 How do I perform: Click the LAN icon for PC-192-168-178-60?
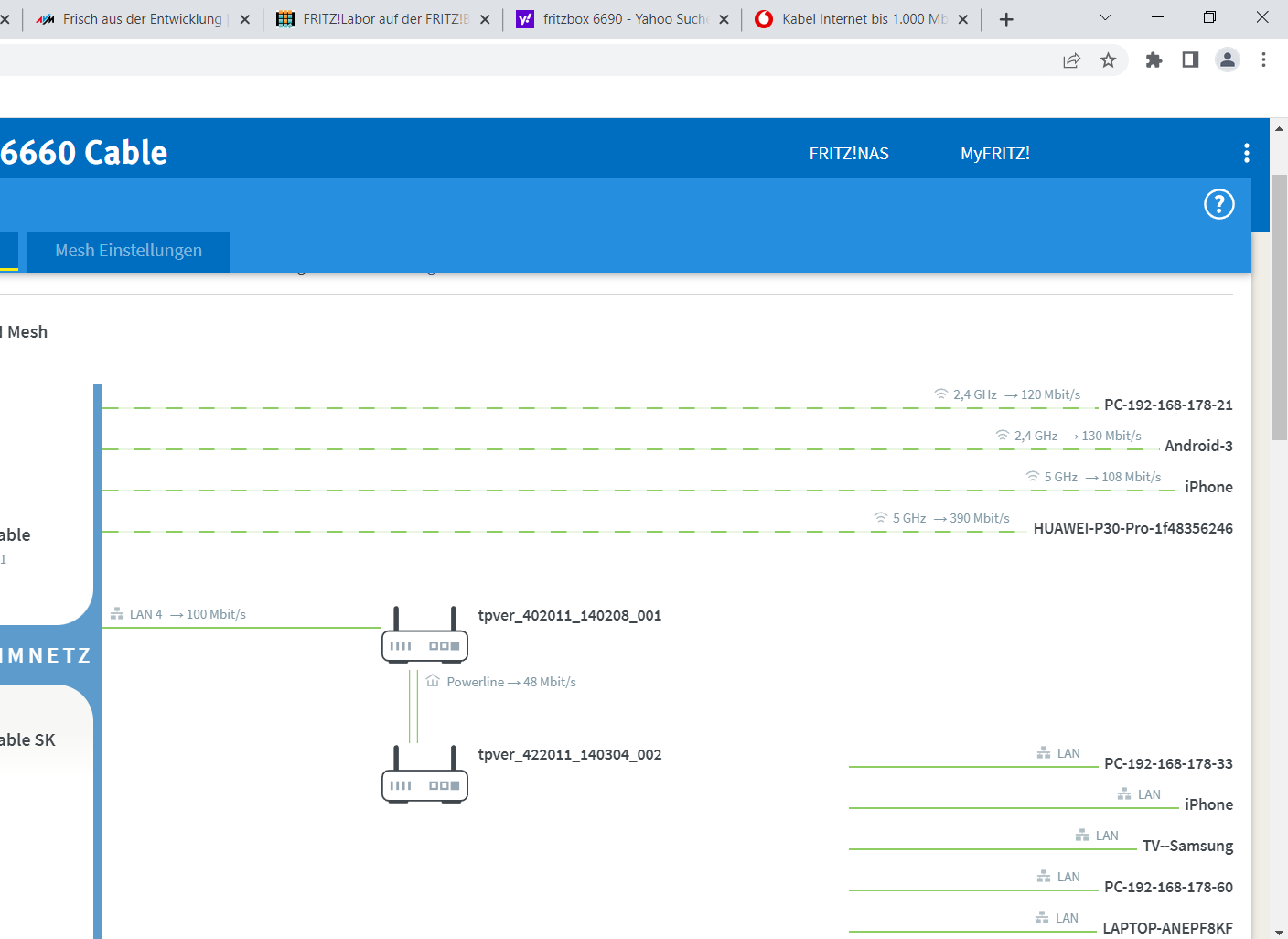click(x=1044, y=877)
